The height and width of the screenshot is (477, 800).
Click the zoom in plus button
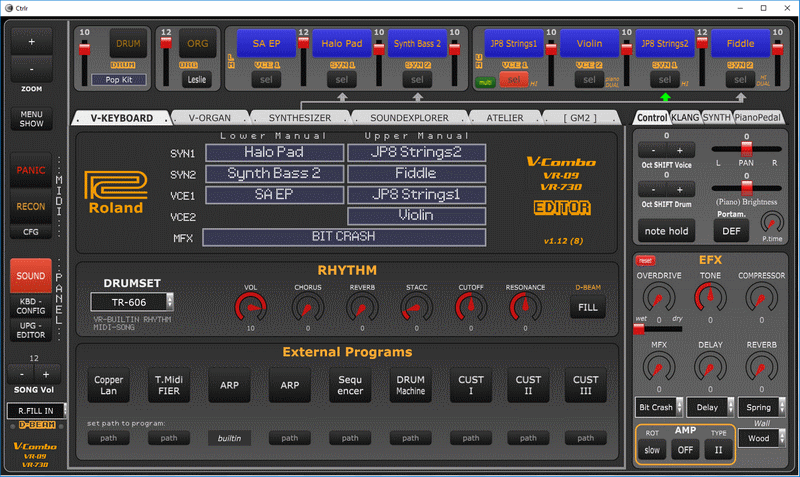(30, 43)
